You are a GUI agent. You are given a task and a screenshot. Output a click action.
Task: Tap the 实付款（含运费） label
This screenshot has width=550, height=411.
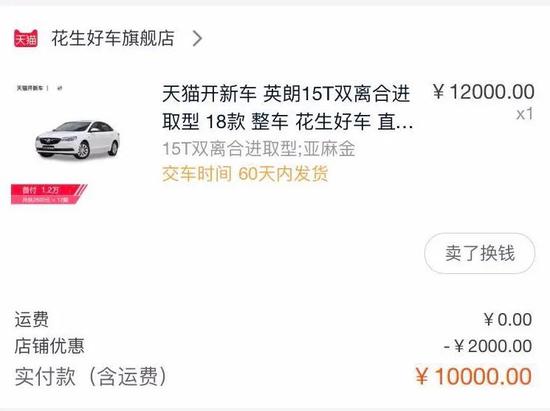pyautogui.click(x=91, y=376)
